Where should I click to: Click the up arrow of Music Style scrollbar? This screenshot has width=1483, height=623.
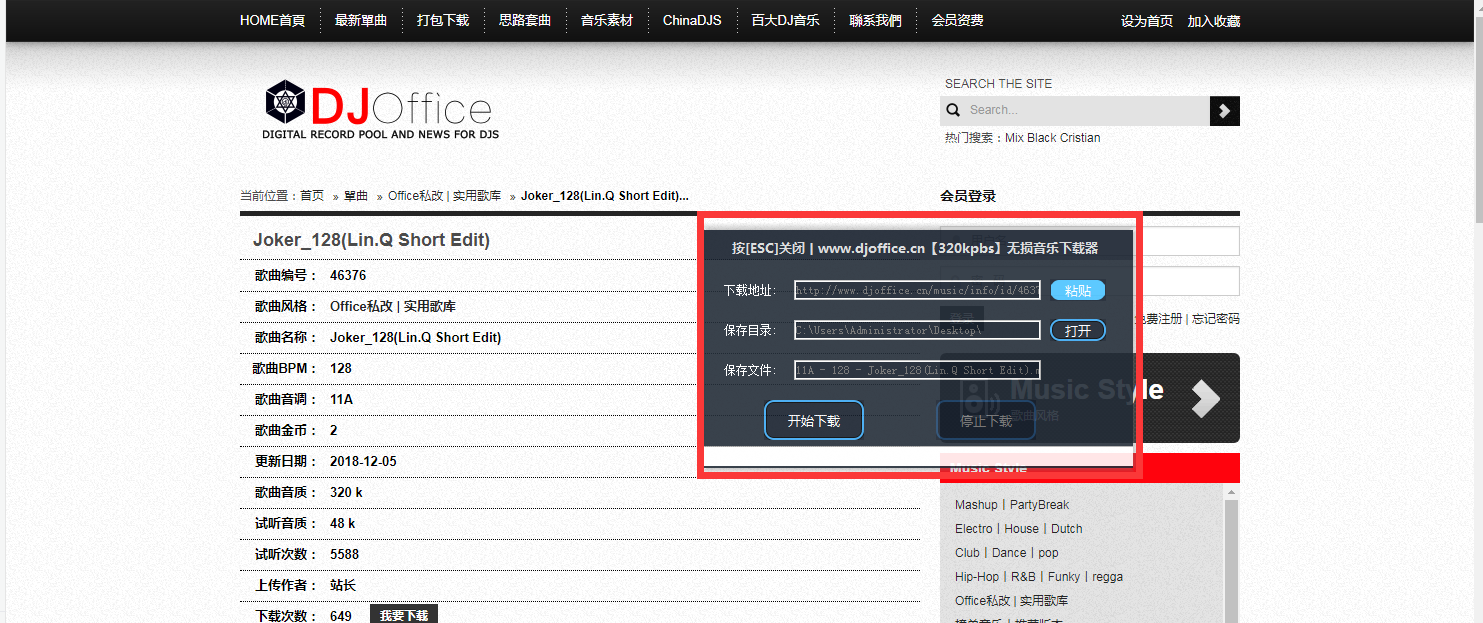pyautogui.click(x=1232, y=491)
